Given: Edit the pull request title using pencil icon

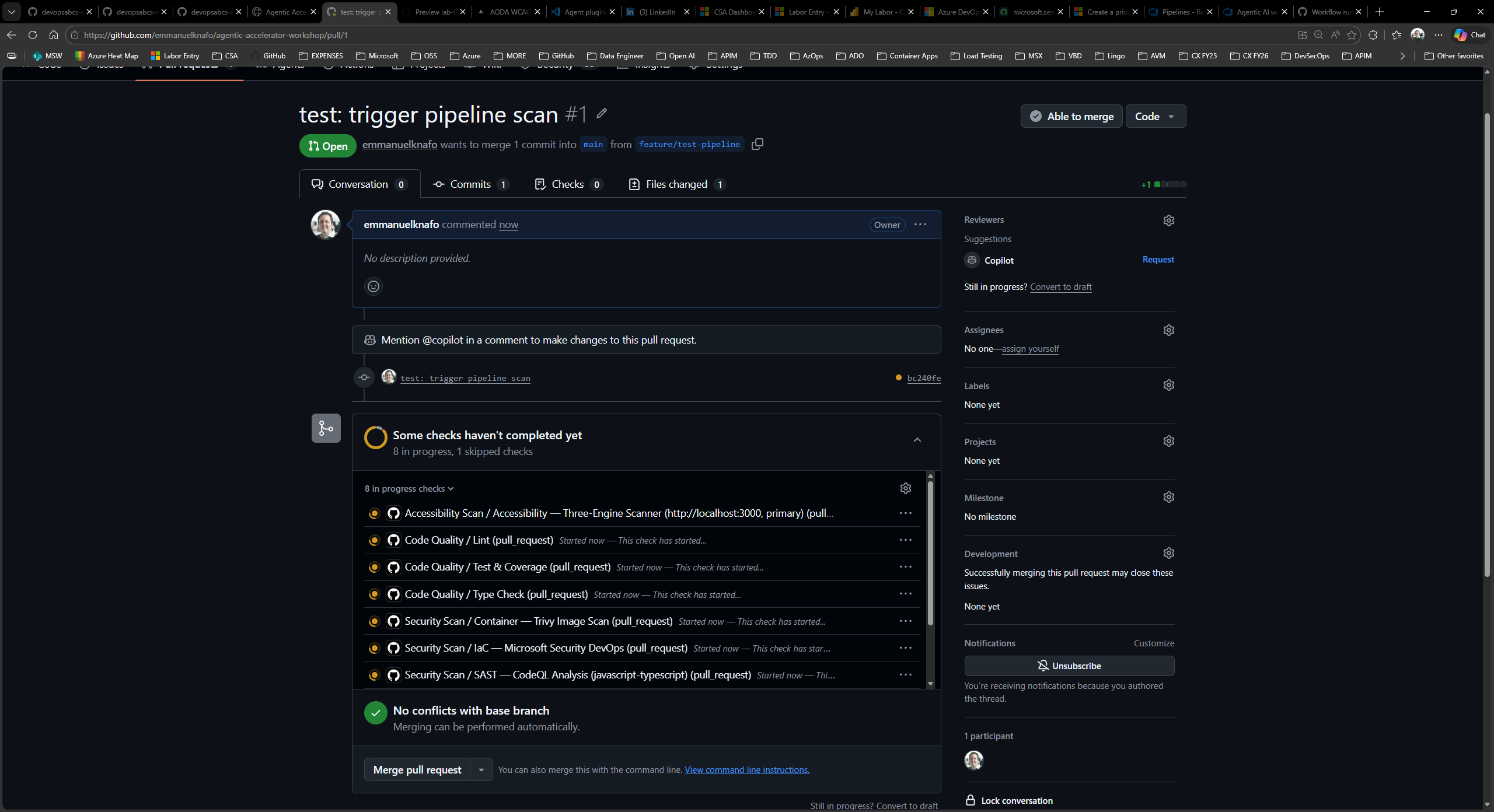Looking at the screenshot, I should (601, 113).
